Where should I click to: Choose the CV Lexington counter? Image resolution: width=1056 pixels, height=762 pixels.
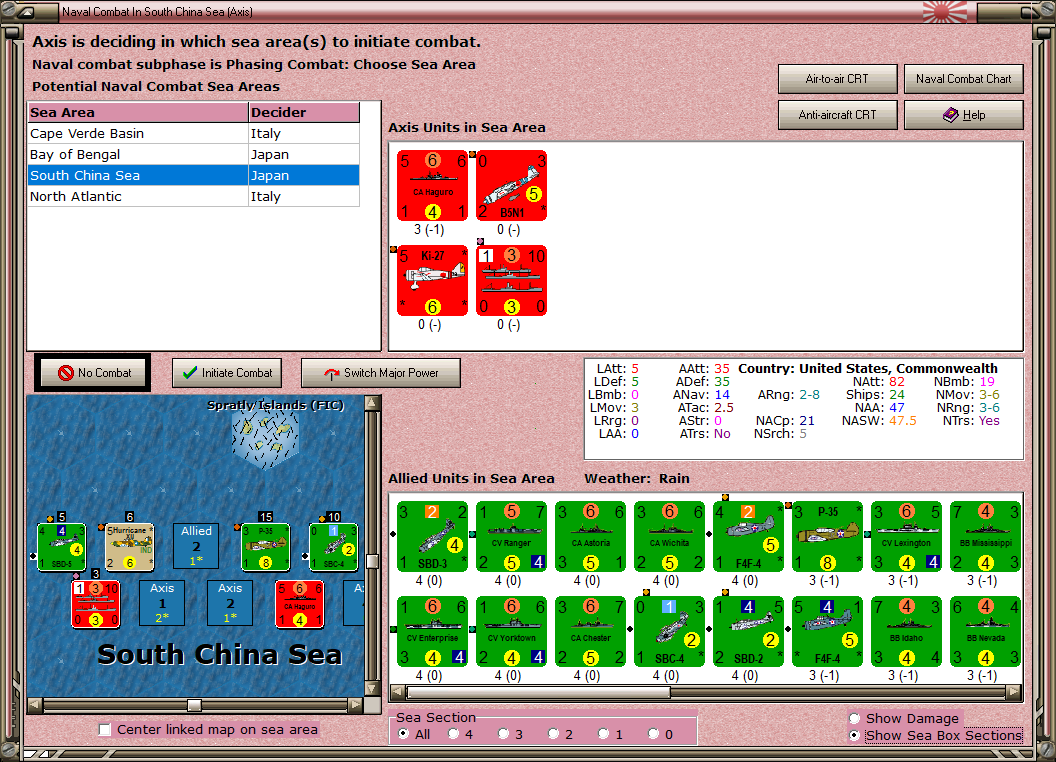pyautogui.click(x=906, y=537)
